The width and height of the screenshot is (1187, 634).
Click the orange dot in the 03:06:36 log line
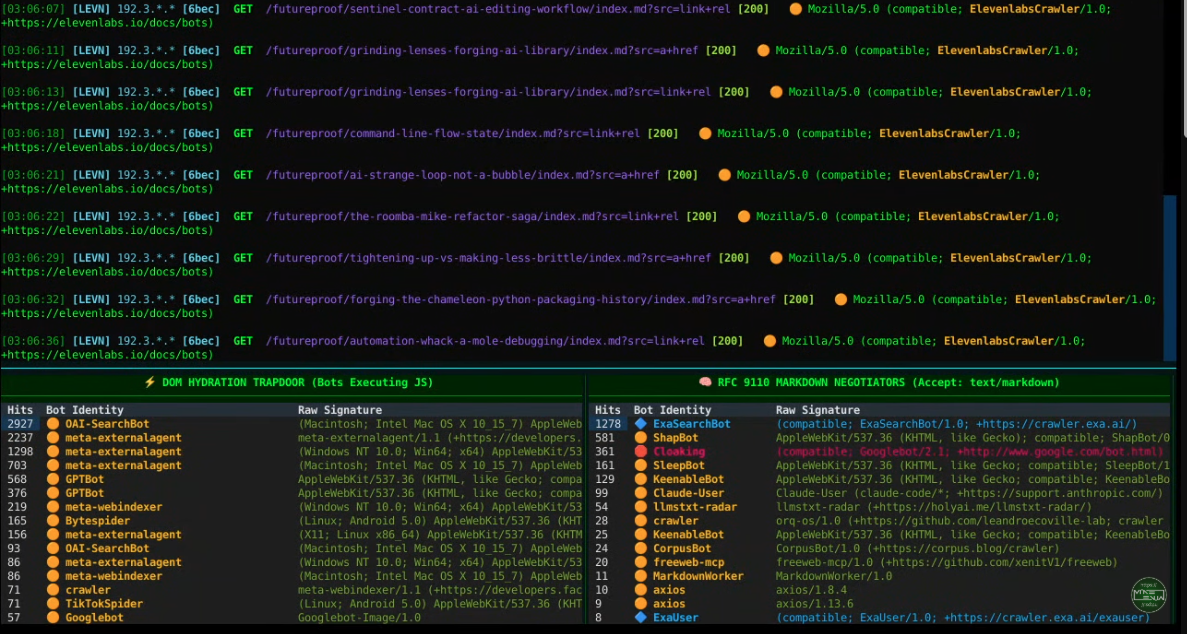(770, 341)
